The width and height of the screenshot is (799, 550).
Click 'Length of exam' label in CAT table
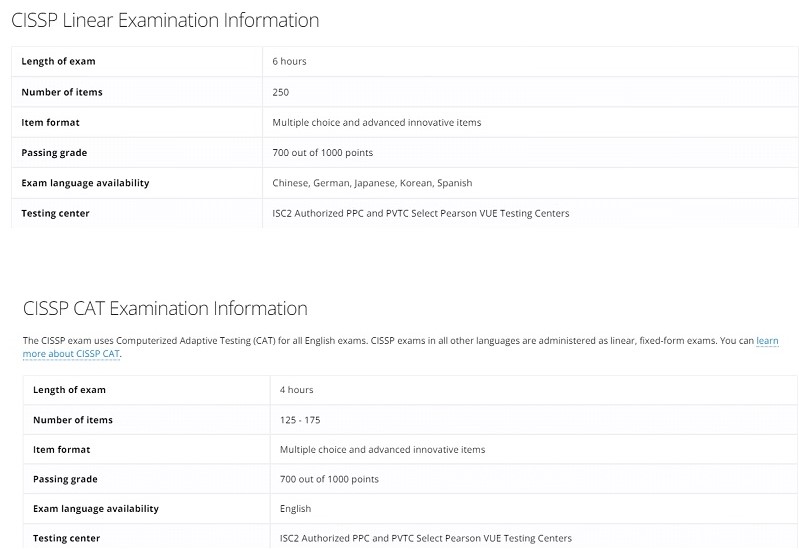click(x=69, y=390)
